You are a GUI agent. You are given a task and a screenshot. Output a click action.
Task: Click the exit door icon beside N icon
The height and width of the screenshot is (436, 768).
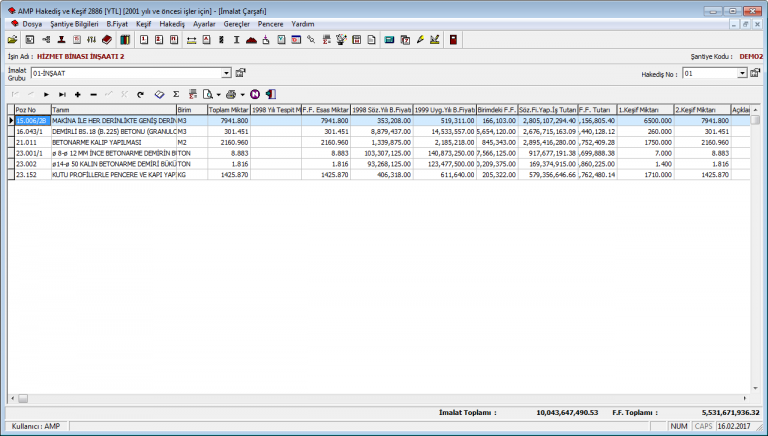click(270, 93)
